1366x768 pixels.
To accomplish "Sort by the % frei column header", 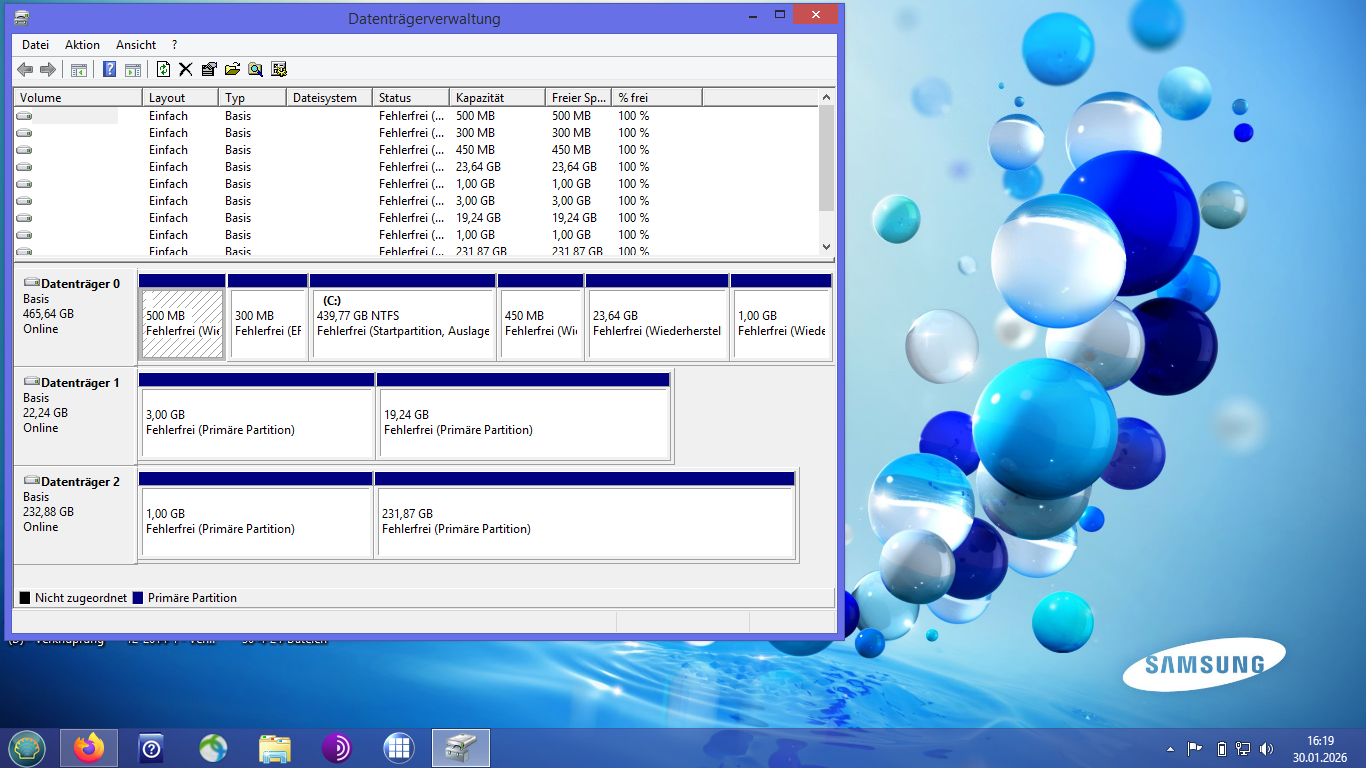I will coord(657,98).
